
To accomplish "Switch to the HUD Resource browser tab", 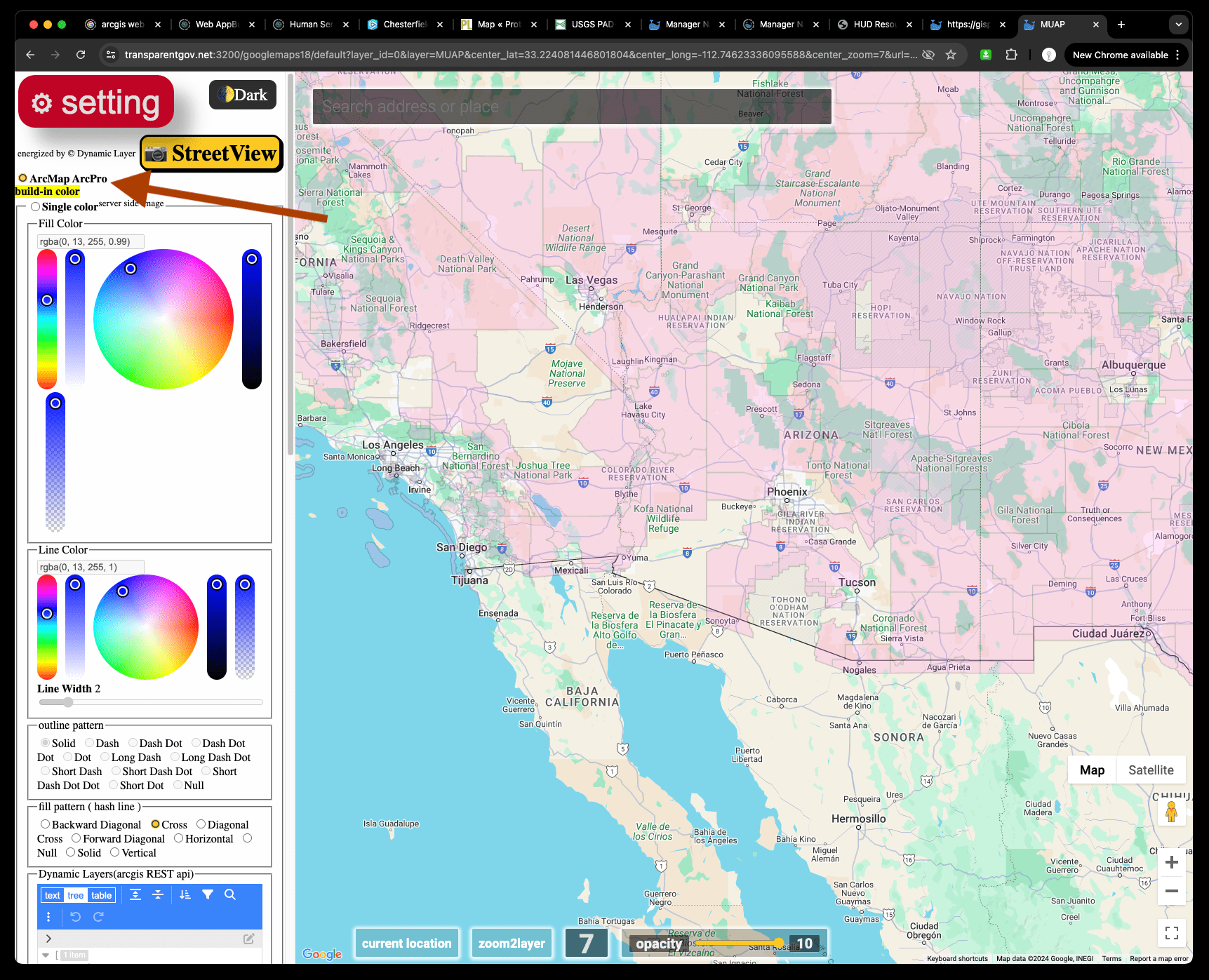I will click(875, 25).
